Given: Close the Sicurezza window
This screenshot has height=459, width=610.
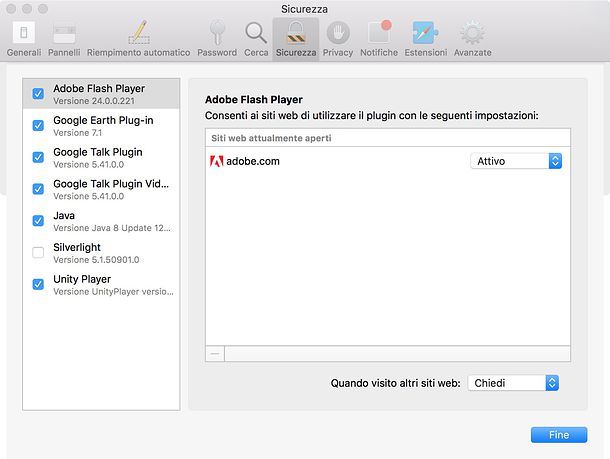Looking at the screenshot, I should (x=11, y=9).
